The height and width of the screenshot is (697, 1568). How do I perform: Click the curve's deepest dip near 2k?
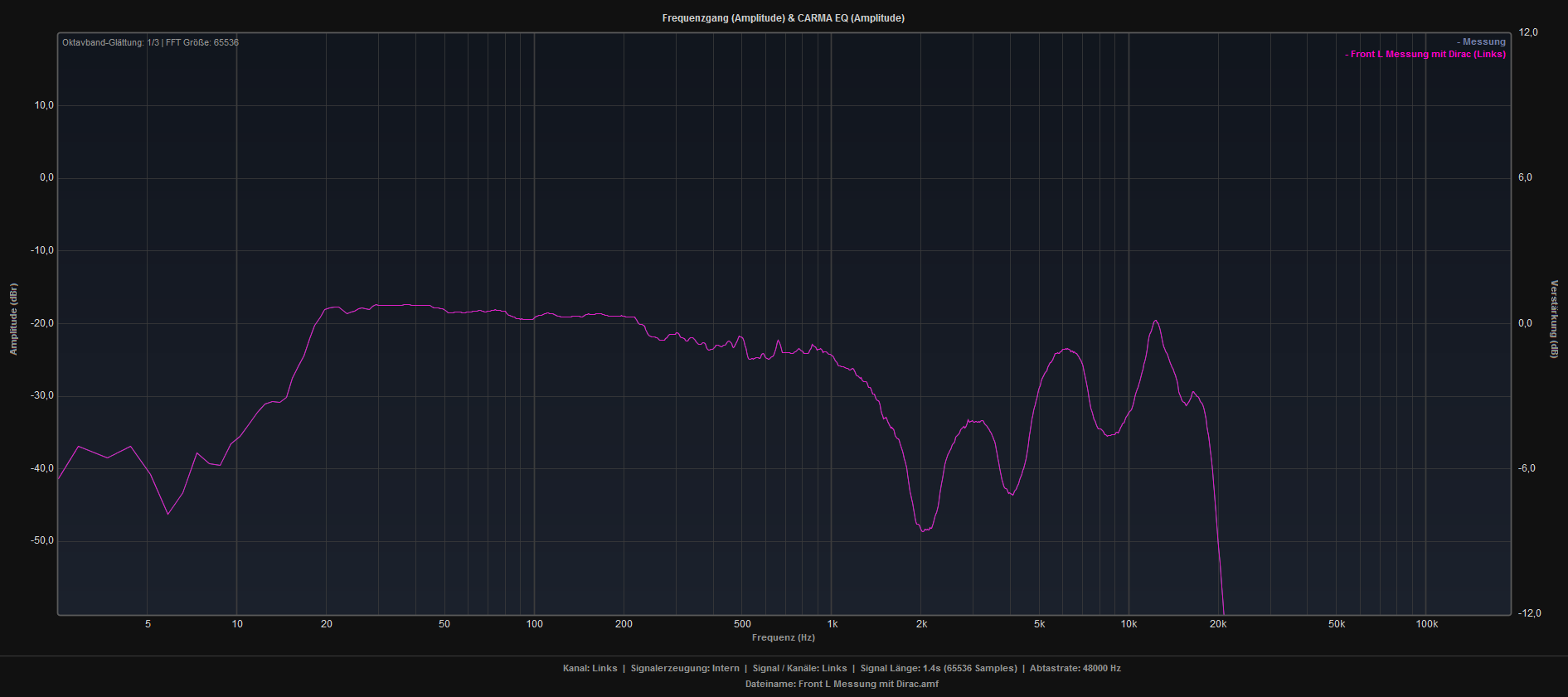pyautogui.click(x=923, y=530)
